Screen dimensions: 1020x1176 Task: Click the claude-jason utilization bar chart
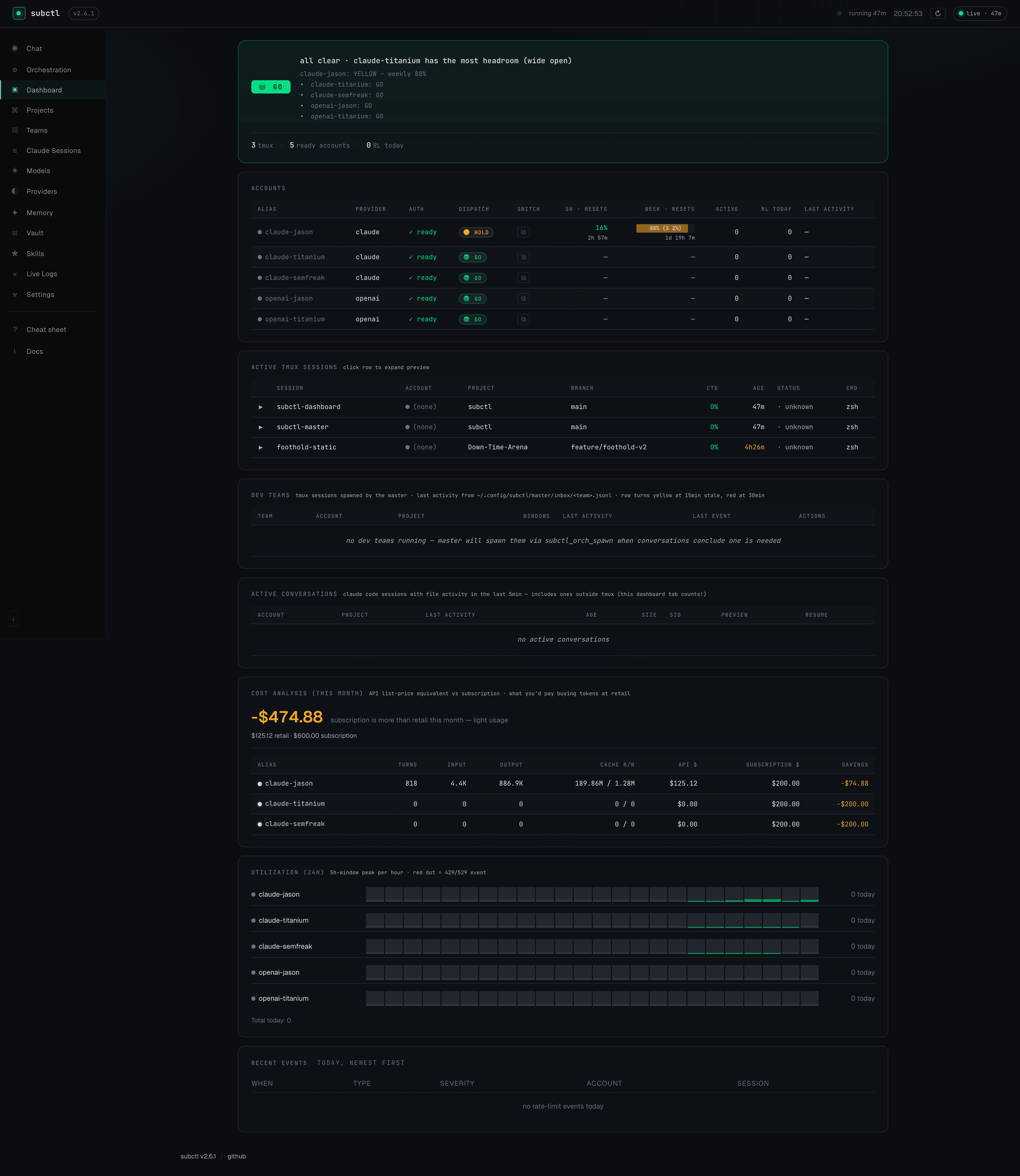592,894
